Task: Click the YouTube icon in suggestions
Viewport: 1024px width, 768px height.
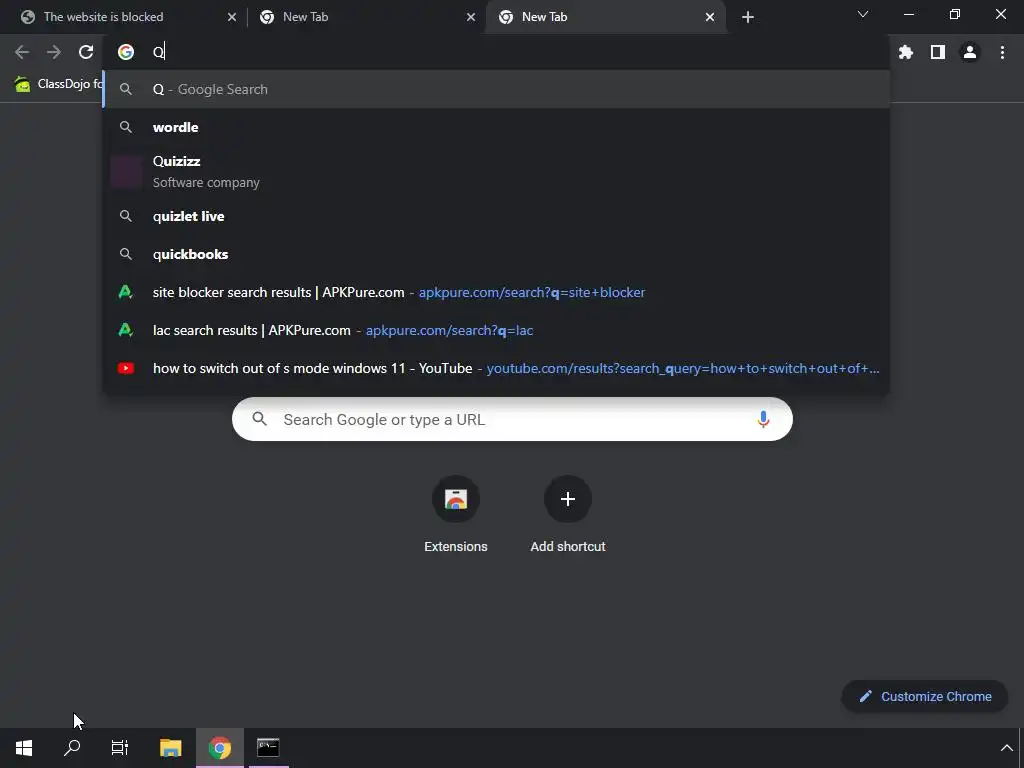Action: point(126,368)
